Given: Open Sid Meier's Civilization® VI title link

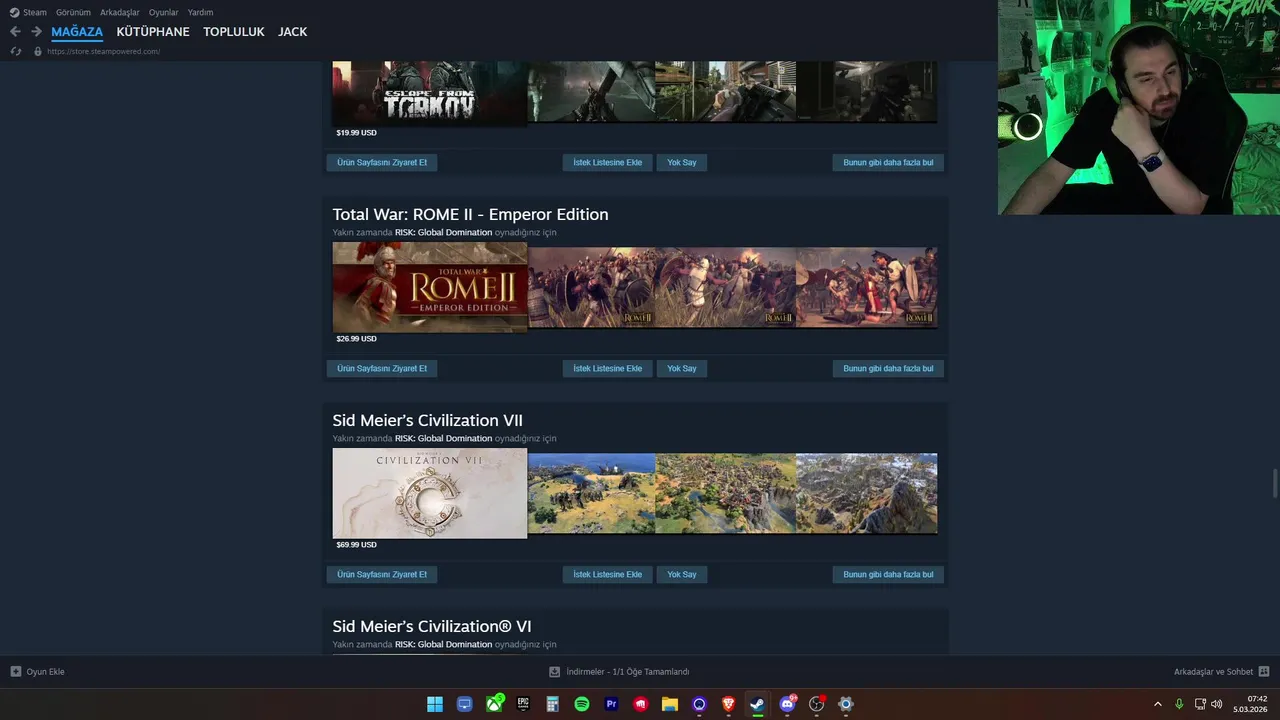Looking at the screenshot, I should tap(432, 626).
